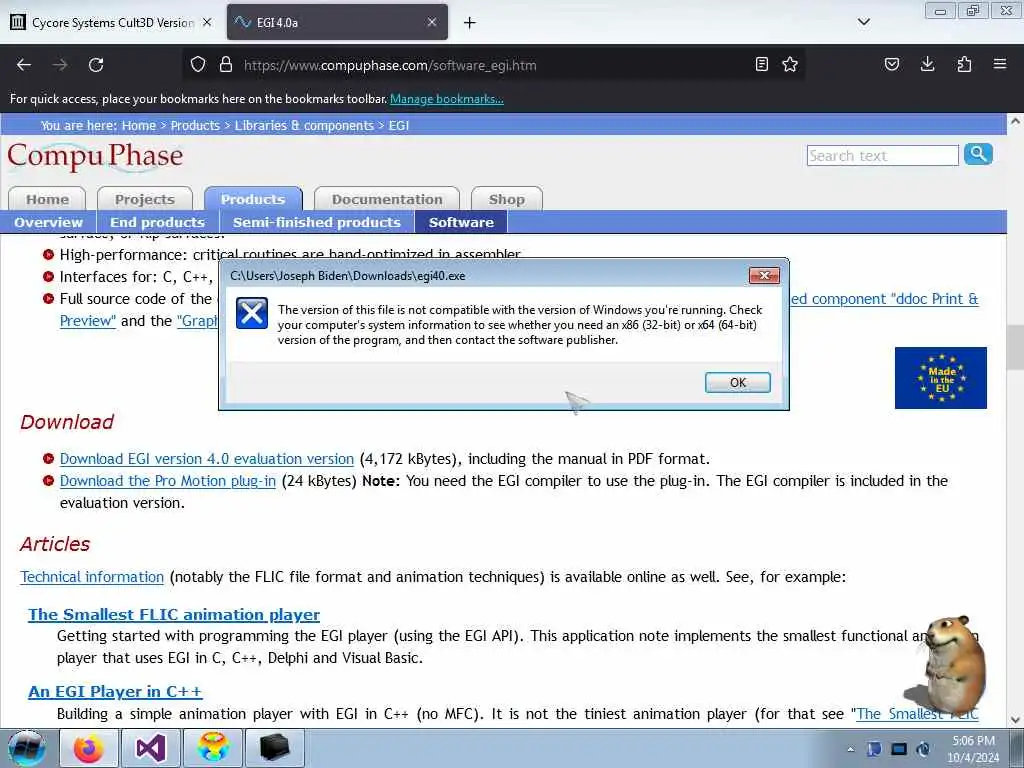The height and width of the screenshot is (768, 1024).
Task: Open An EGI Player in C++ article
Action: [x=115, y=692]
